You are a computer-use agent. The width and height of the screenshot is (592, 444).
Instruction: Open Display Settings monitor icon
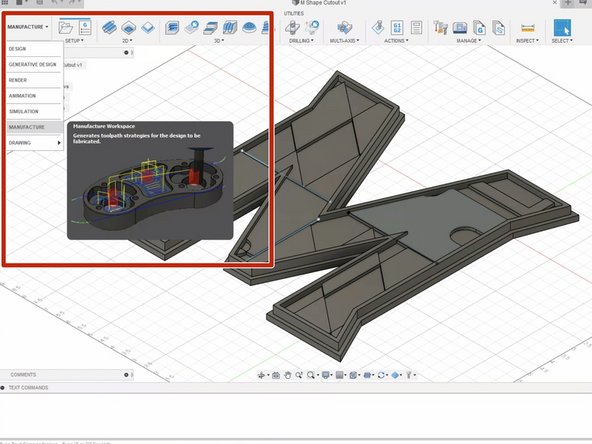(x=326, y=375)
